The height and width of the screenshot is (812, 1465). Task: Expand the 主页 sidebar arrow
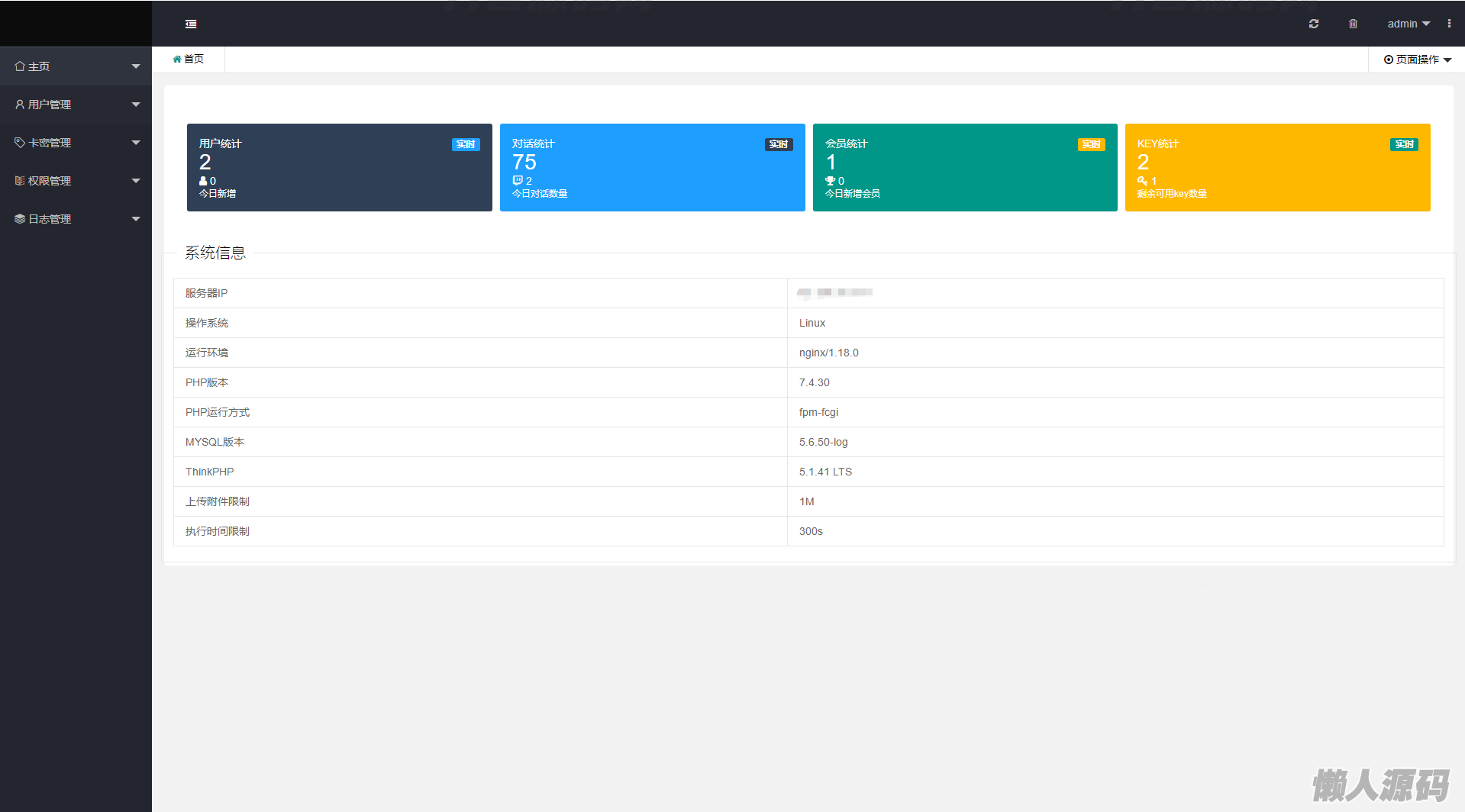pyautogui.click(x=136, y=66)
